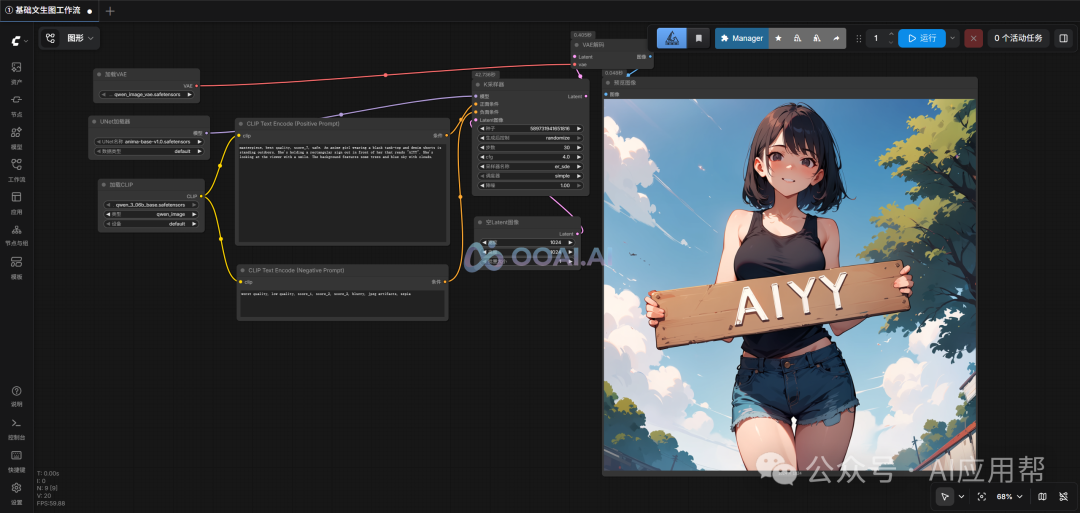This screenshot has width=1080, height=513.
Task: Click the blue triangle logo toolbar button
Action: pos(672,39)
